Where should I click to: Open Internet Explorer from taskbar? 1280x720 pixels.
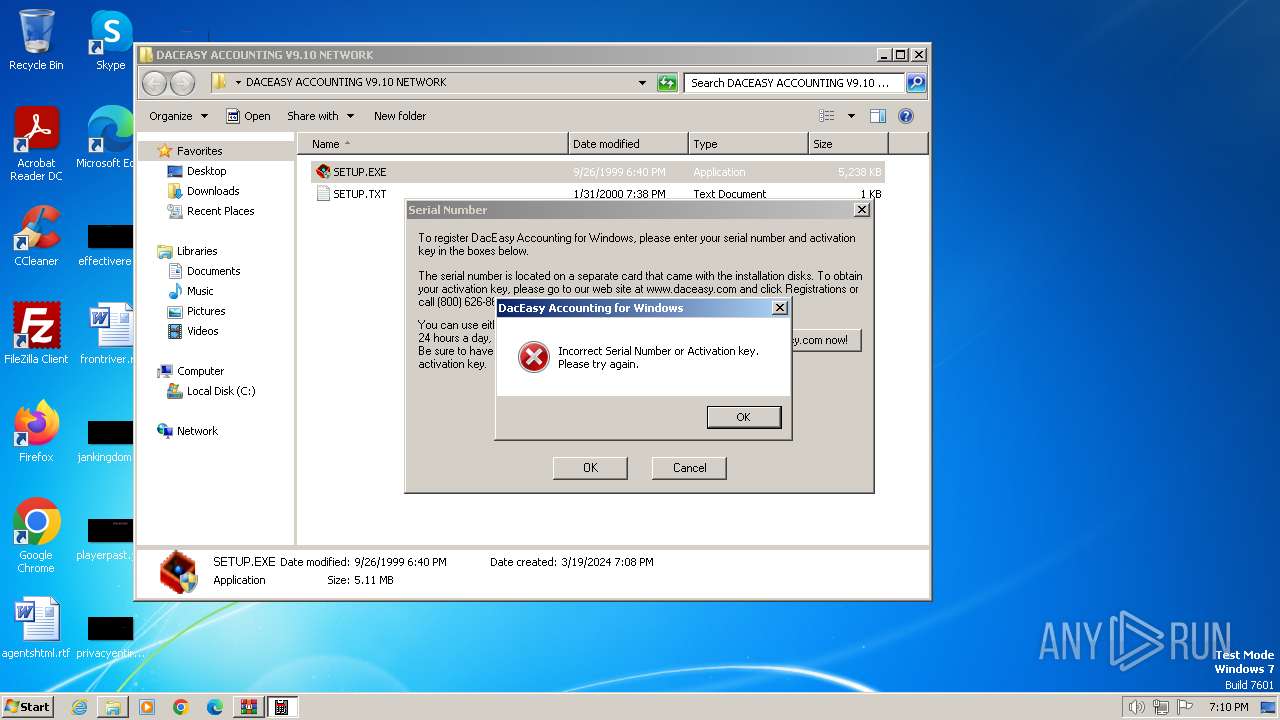click(x=79, y=707)
